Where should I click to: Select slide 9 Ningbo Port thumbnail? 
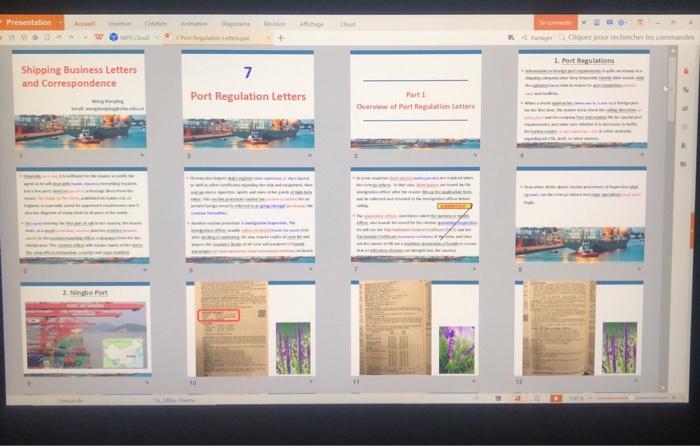pyautogui.click(x=86, y=329)
